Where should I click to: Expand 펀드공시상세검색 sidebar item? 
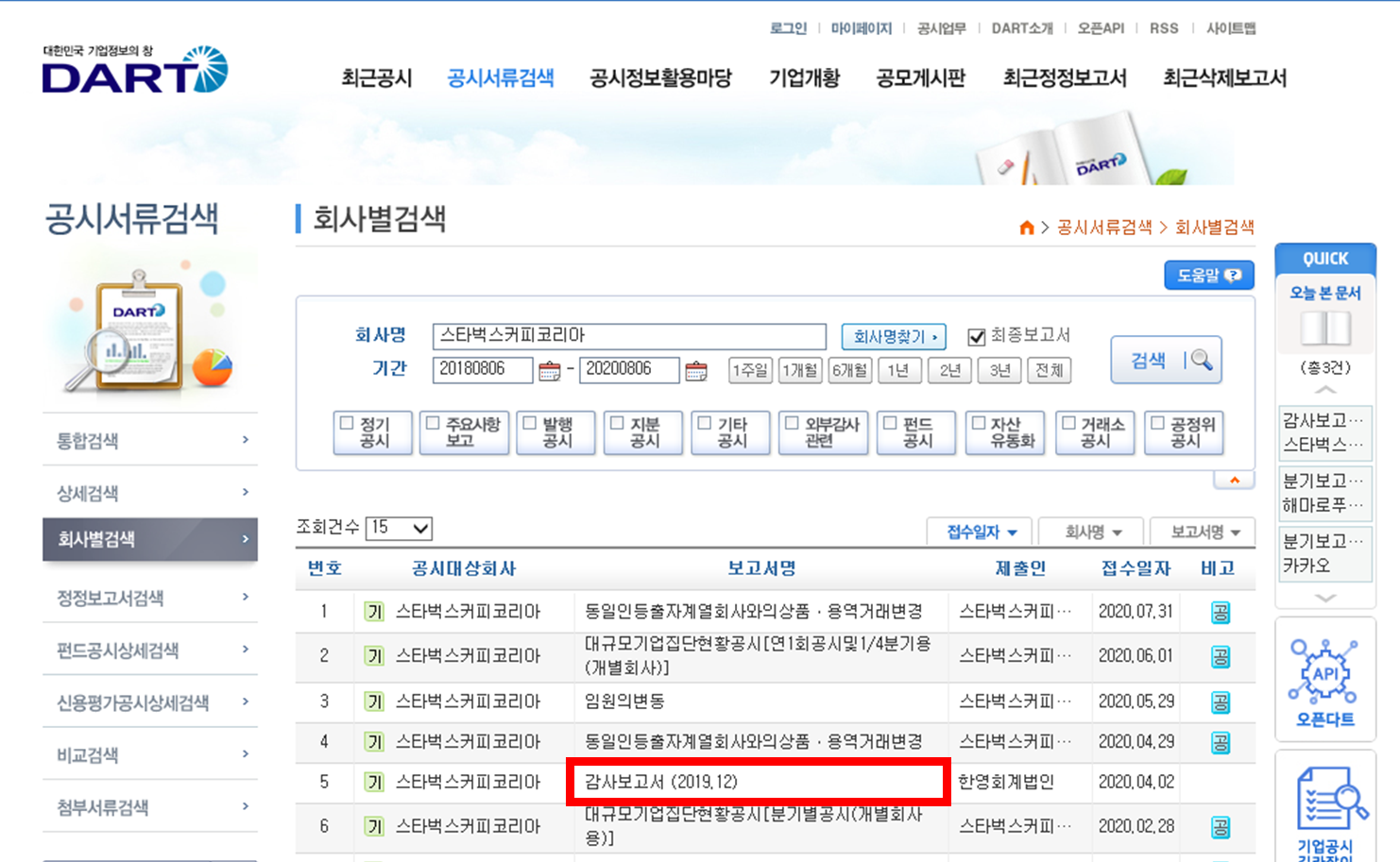pos(150,650)
